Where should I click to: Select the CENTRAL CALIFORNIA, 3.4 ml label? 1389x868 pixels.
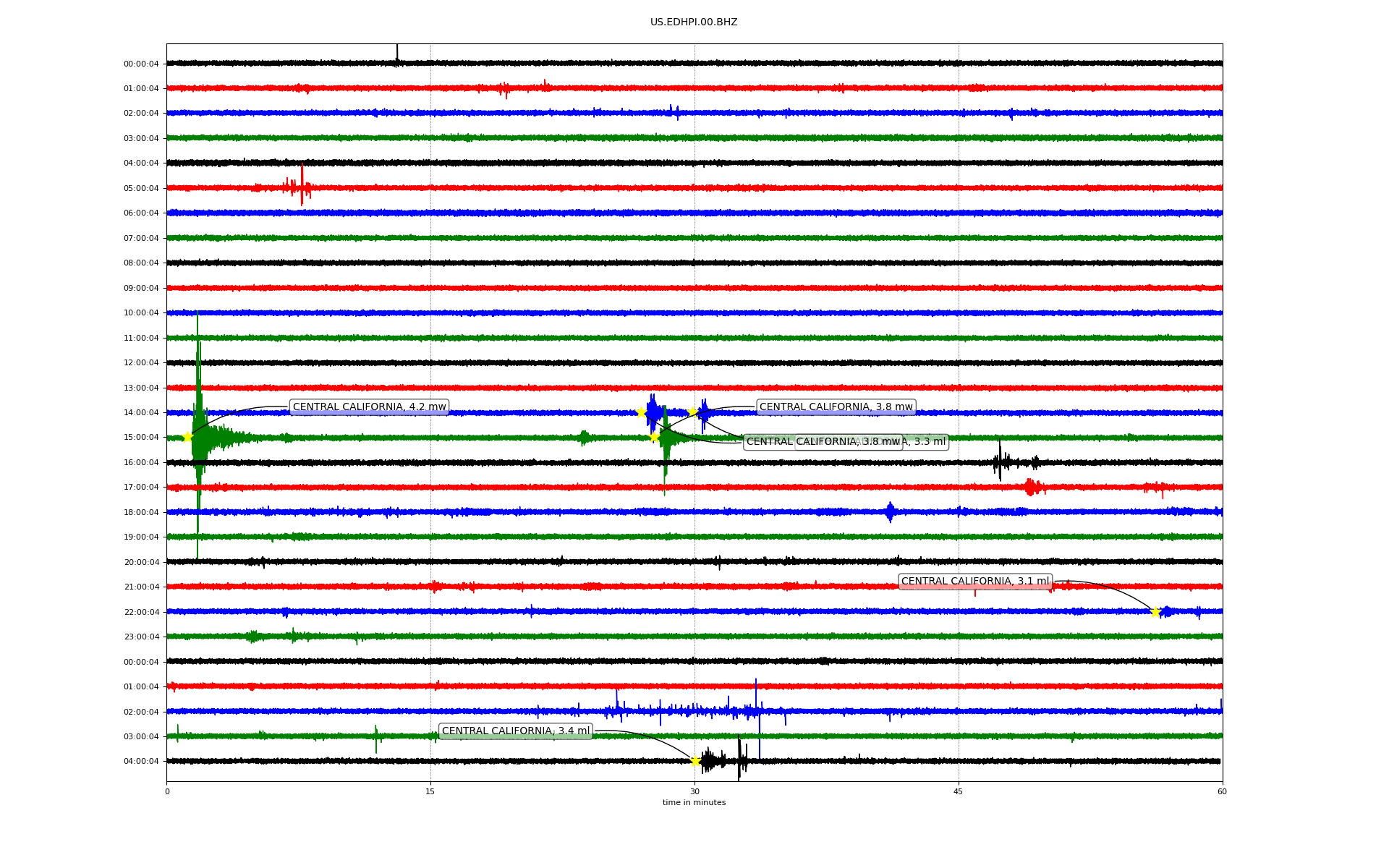coord(515,731)
